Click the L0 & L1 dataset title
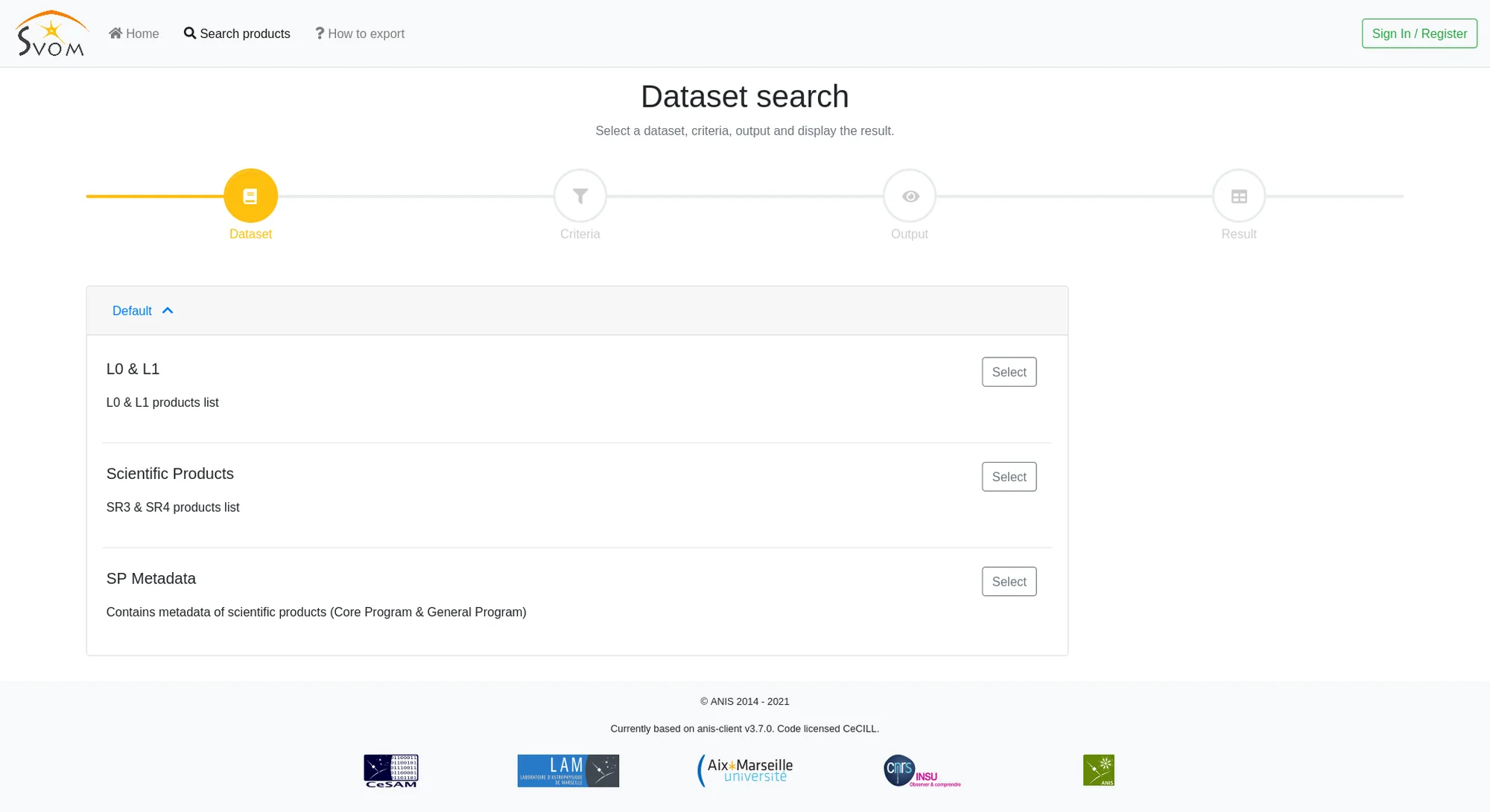Screen dimensions: 1490x812 133,369
